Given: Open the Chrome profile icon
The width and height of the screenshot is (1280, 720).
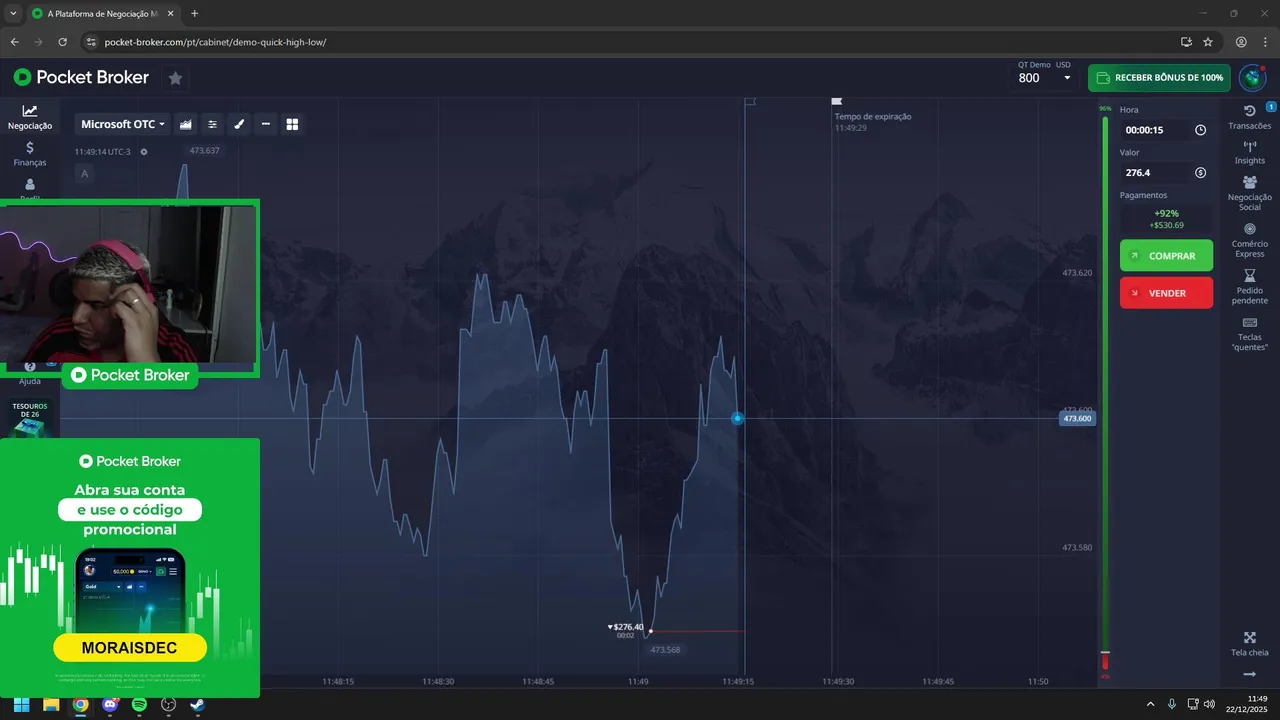Looking at the screenshot, I should (1241, 42).
